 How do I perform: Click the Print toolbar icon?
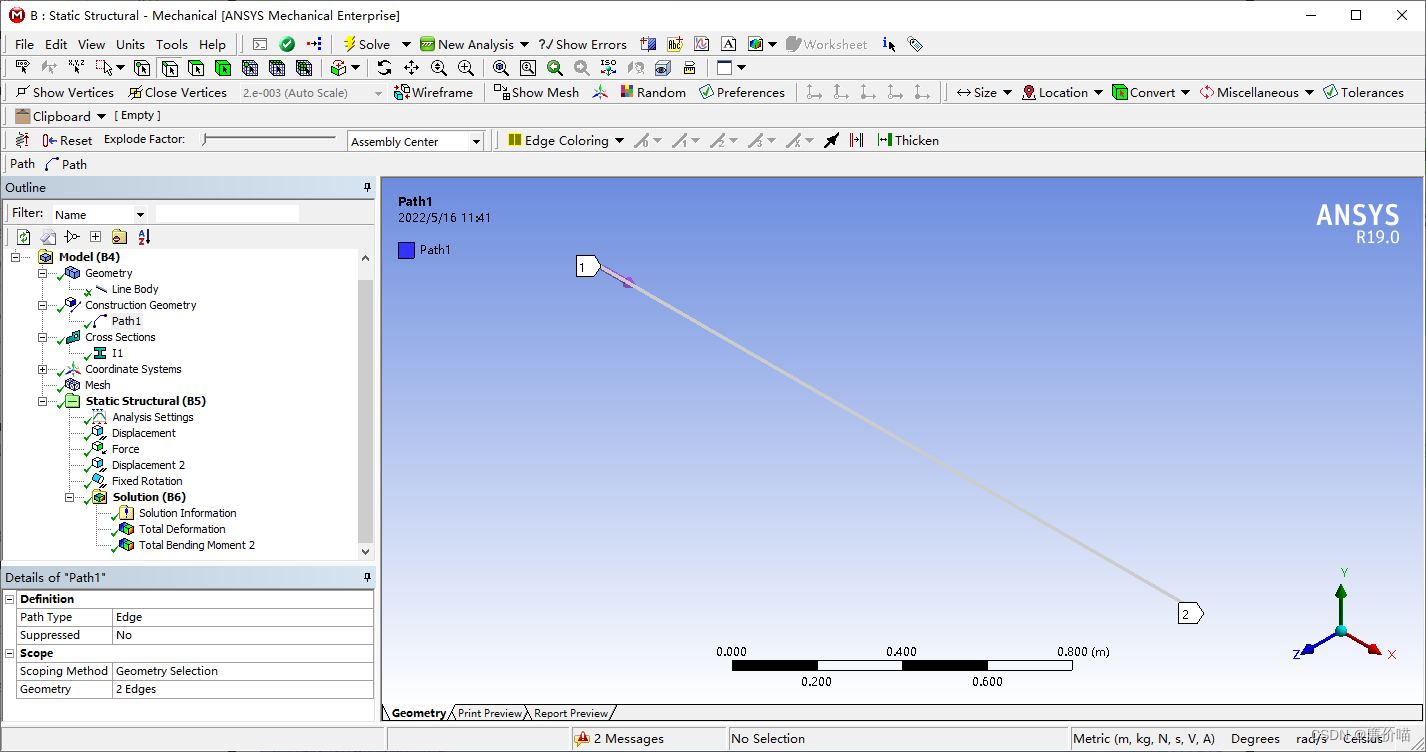point(689,68)
